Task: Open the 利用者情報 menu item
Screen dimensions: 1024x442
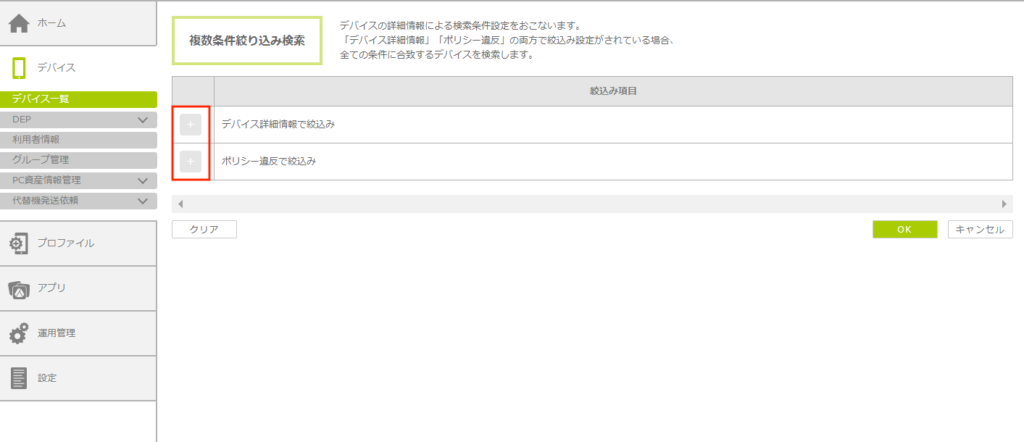Action: click(78, 139)
